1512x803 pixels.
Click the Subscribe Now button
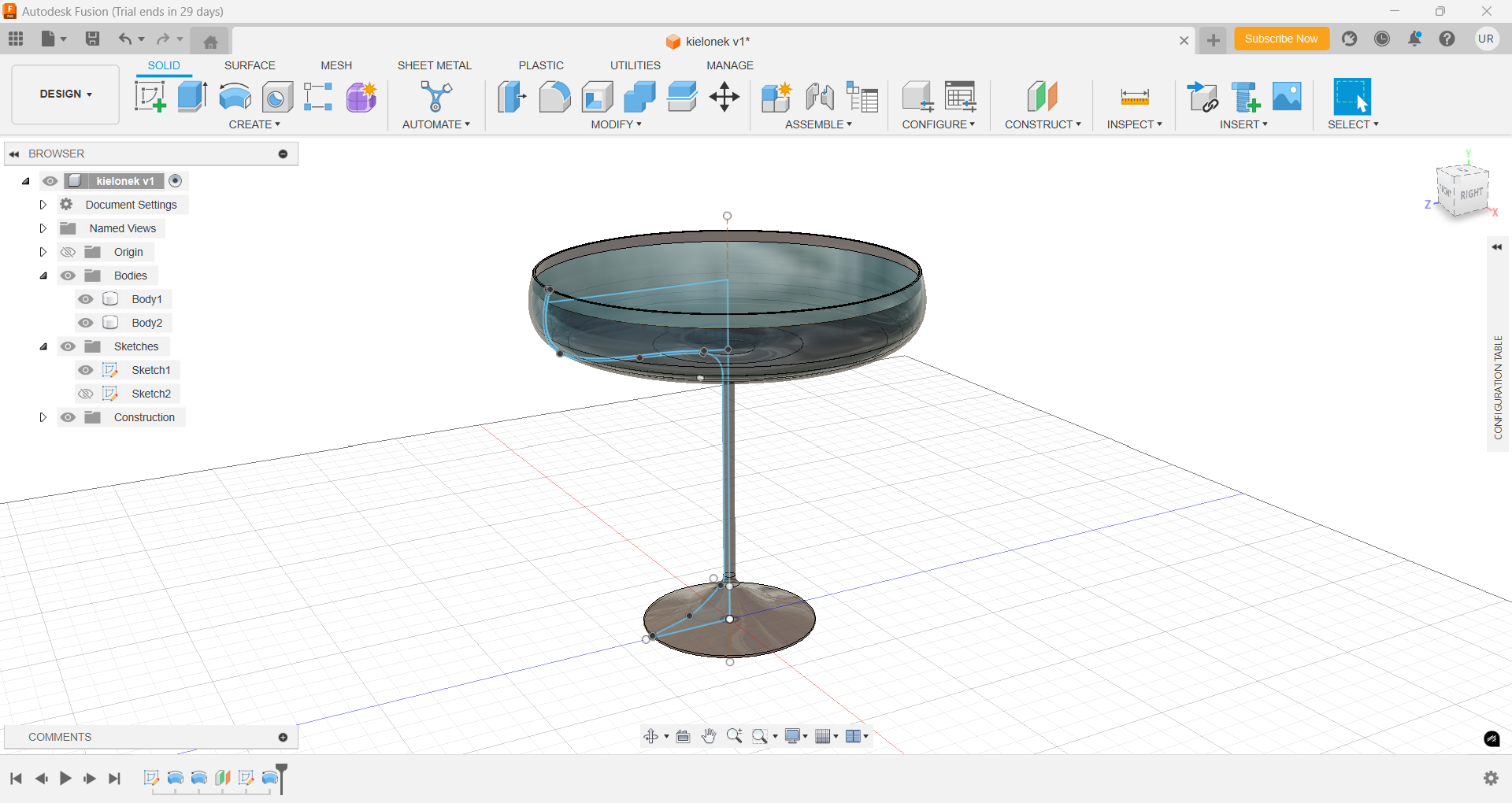point(1281,39)
